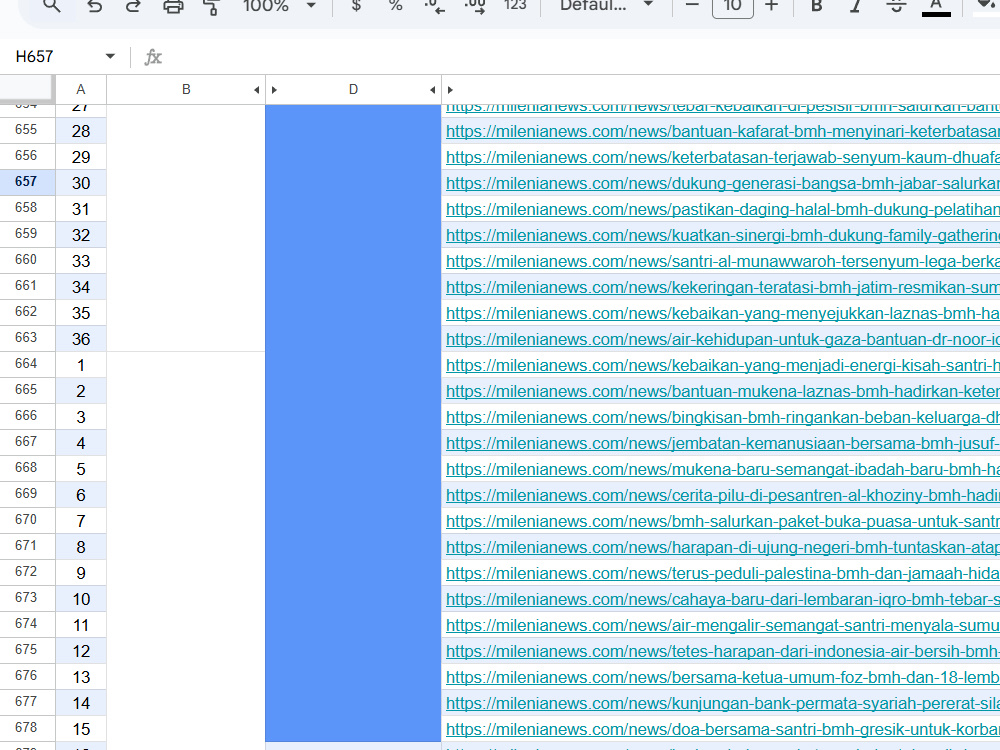Activate the paint format tool
The image size is (1000, 750).
pos(211,6)
